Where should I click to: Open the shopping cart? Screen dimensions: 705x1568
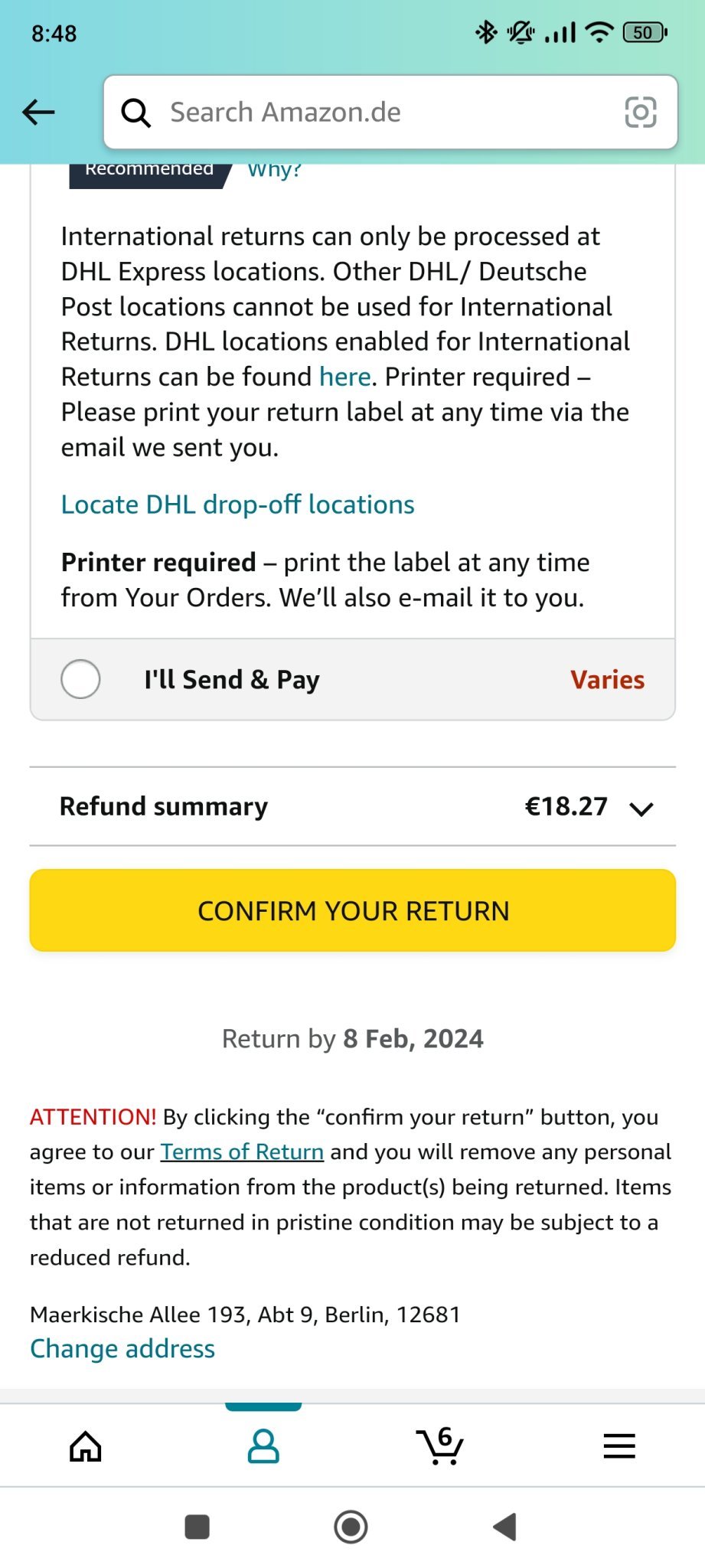pos(440,1446)
